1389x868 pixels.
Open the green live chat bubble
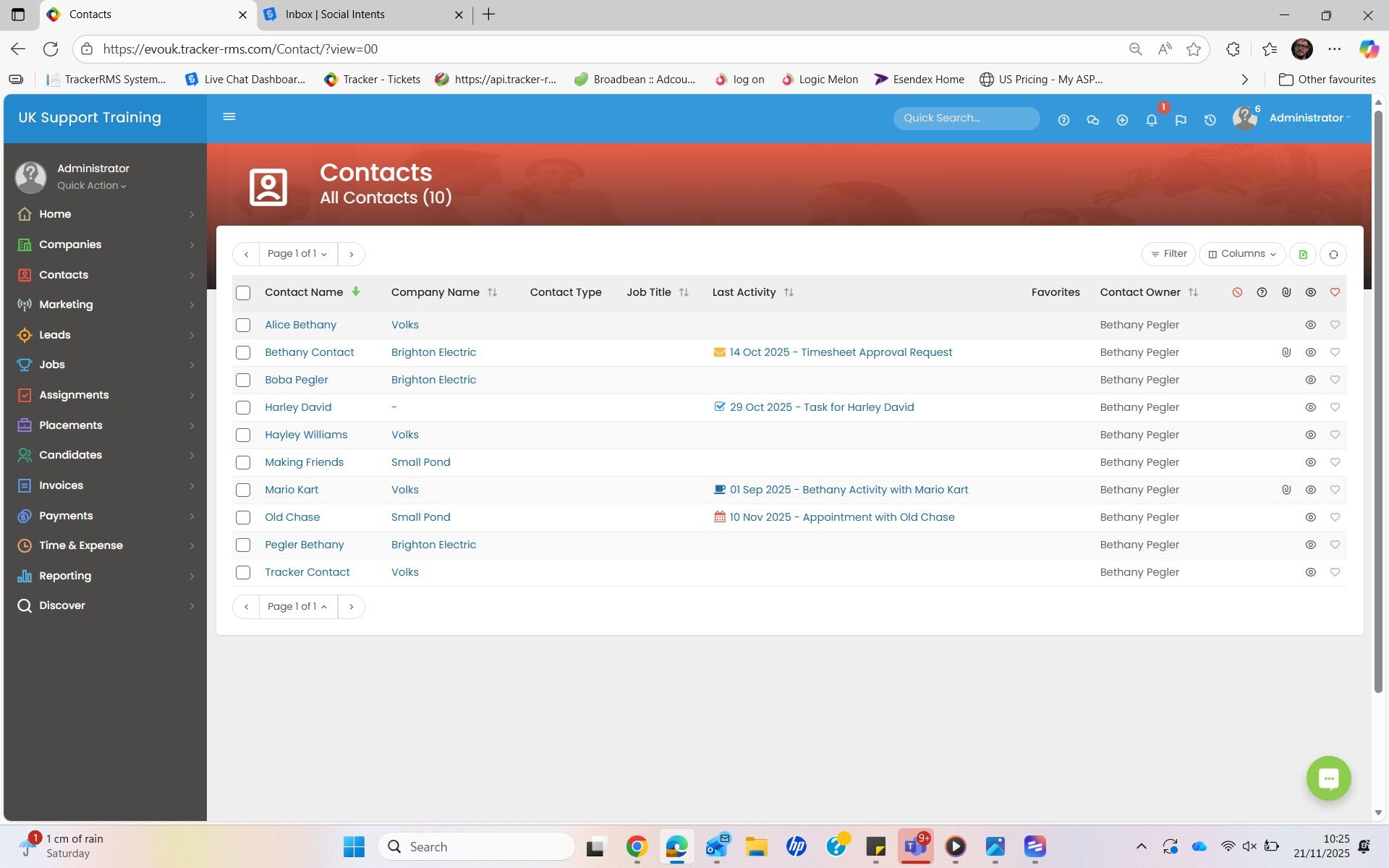(1328, 778)
